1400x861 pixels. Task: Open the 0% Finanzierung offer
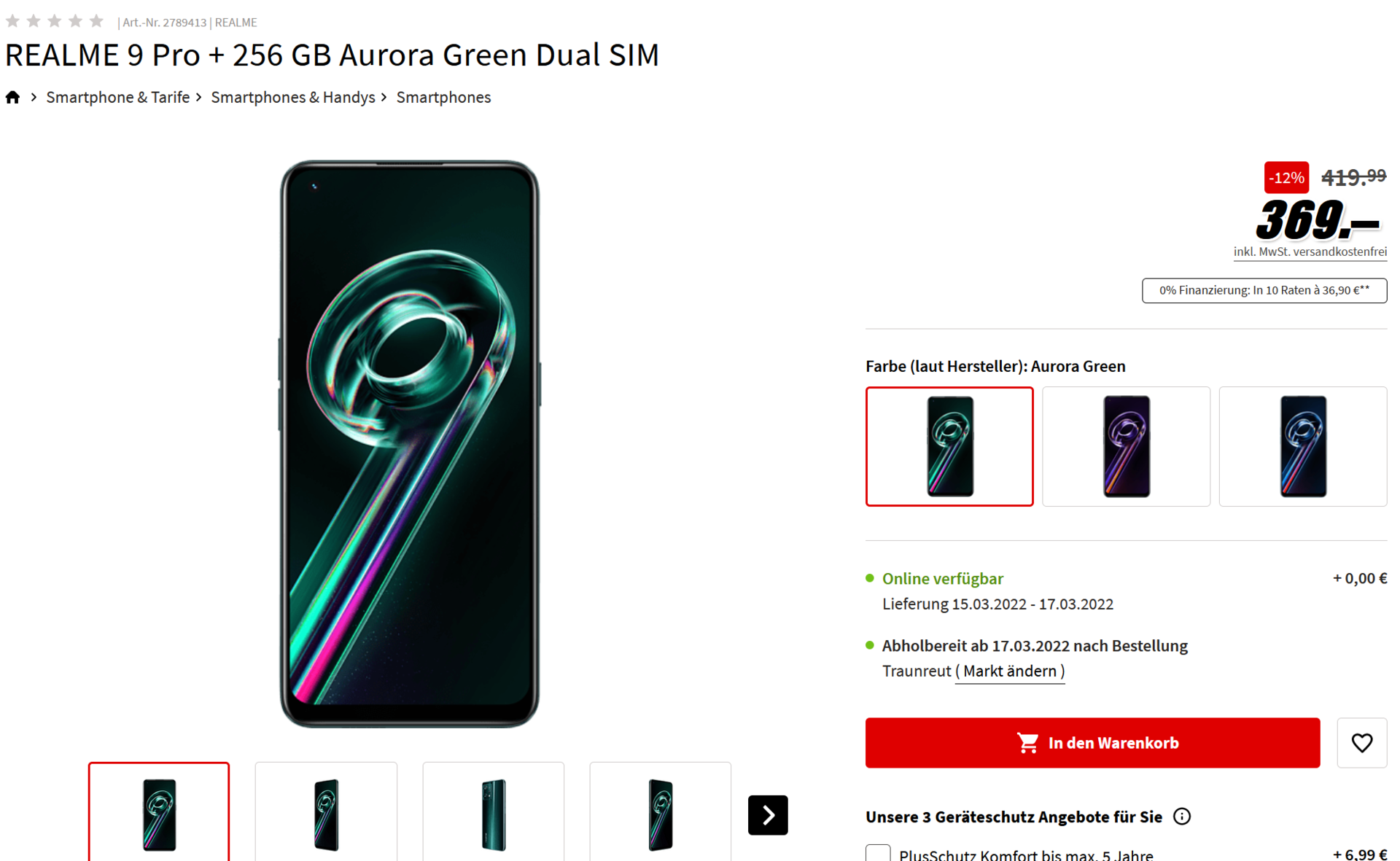[1264, 290]
